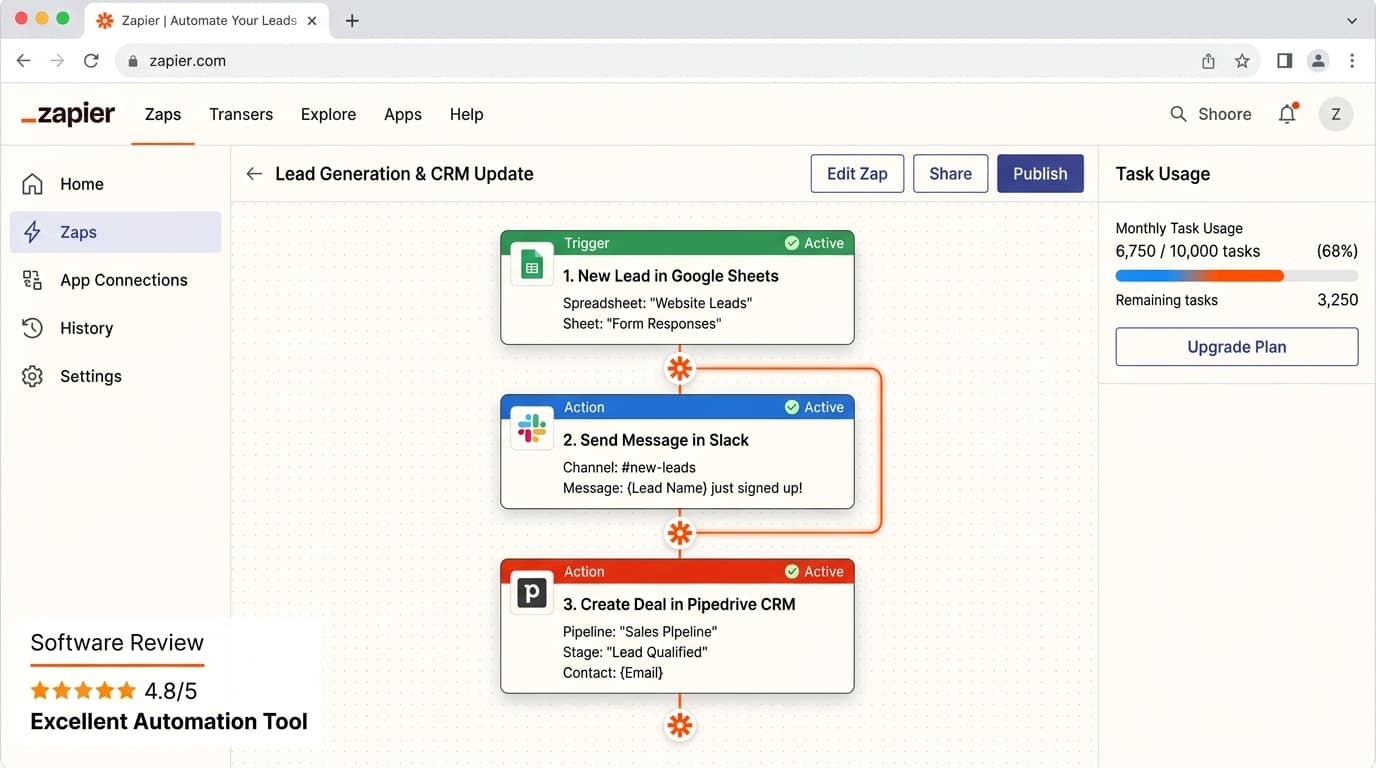This screenshot has width=1376, height=768.
Task: Go back with the arrow beside Lead Generation
Action: coord(254,174)
